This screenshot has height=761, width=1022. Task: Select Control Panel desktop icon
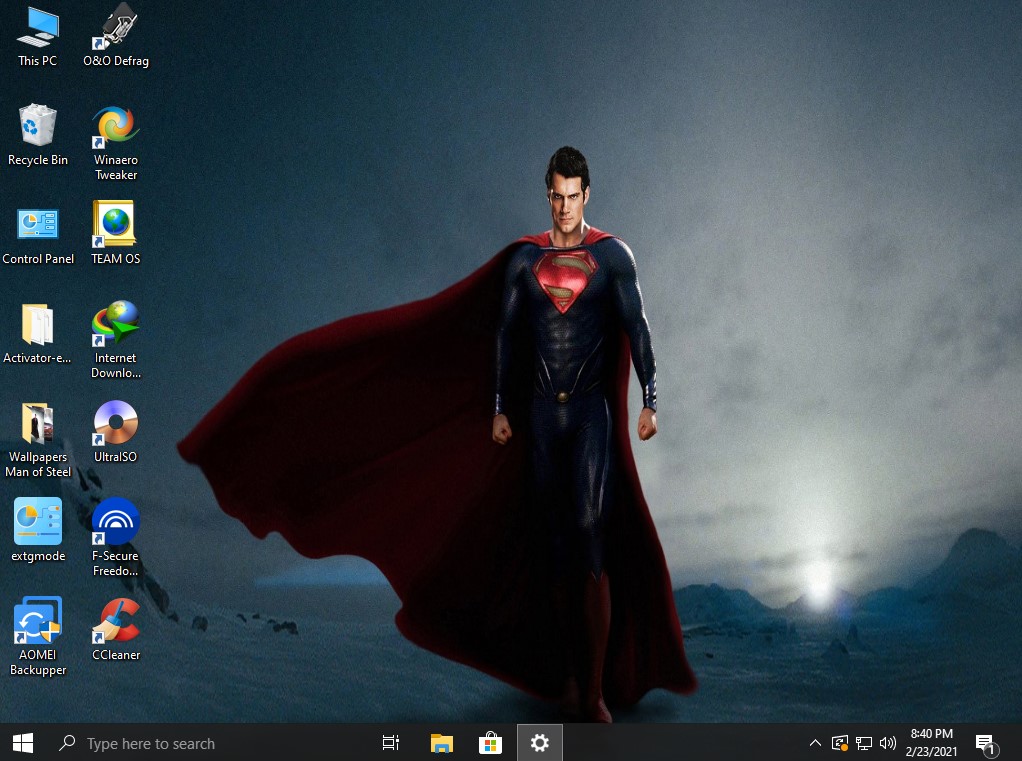[x=38, y=236]
